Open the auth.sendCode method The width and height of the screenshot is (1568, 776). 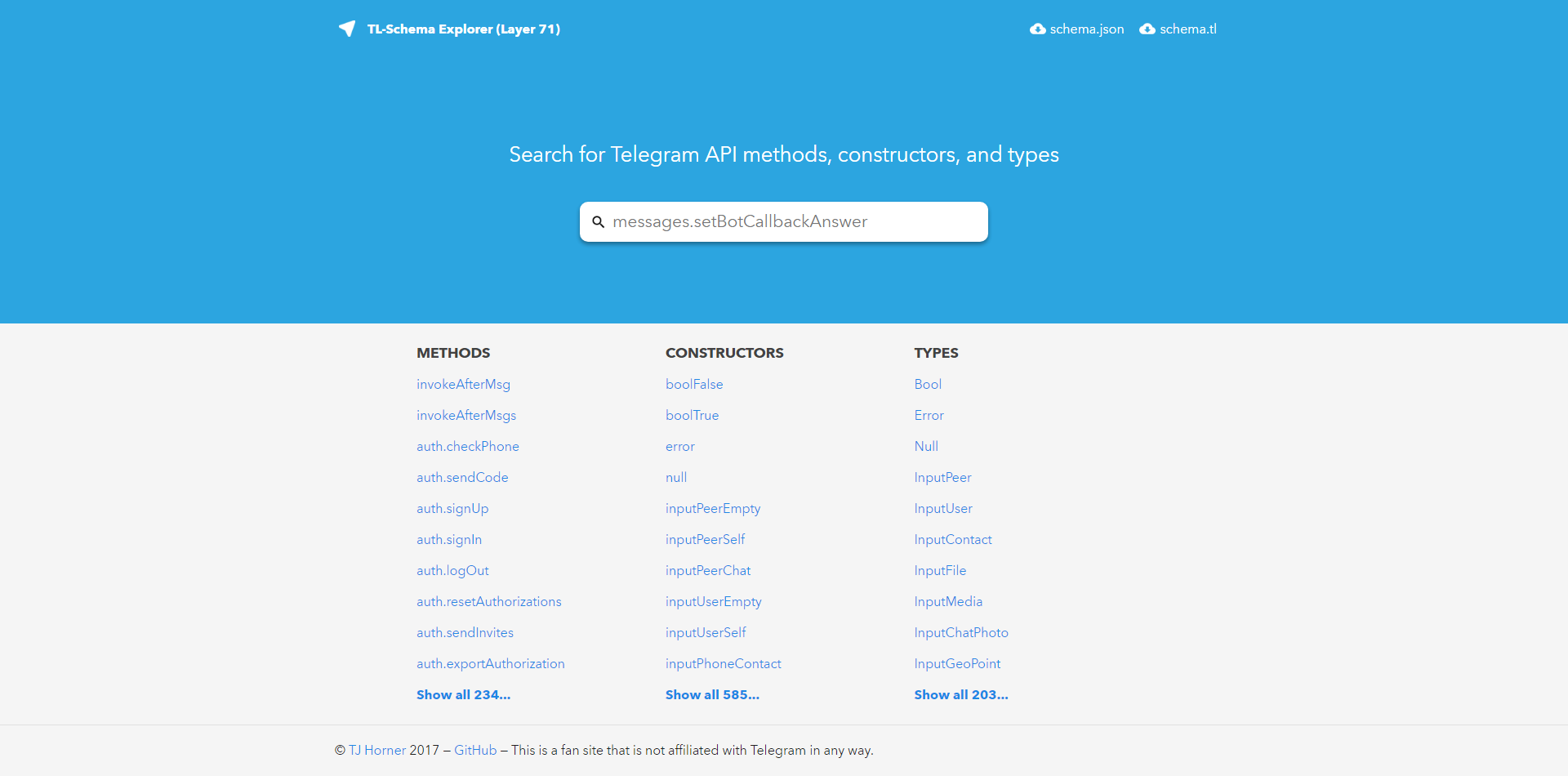pyautogui.click(x=462, y=477)
